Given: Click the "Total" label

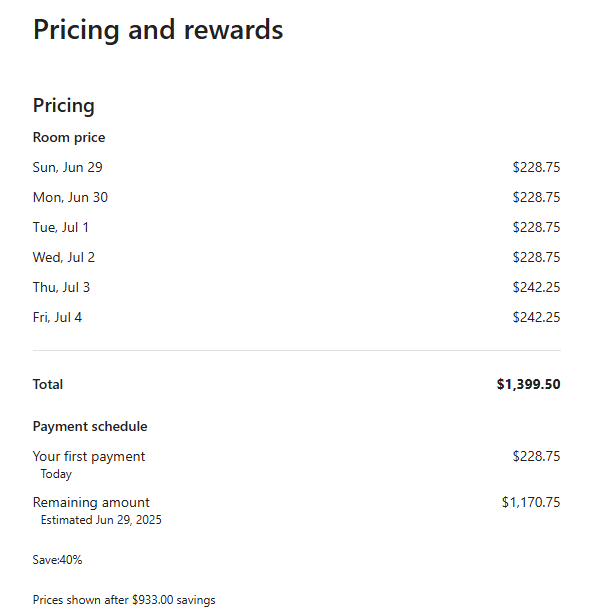Looking at the screenshot, I should (48, 384).
